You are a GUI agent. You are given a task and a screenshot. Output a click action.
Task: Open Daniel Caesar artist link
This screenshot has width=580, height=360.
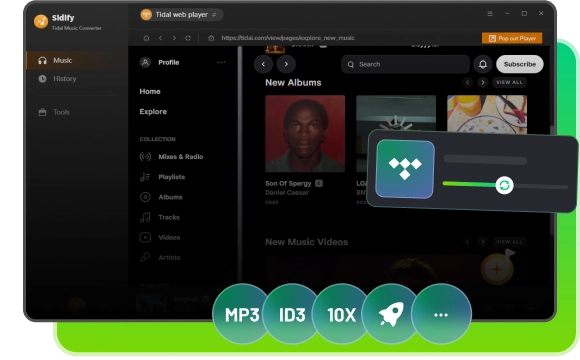point(287,193)
